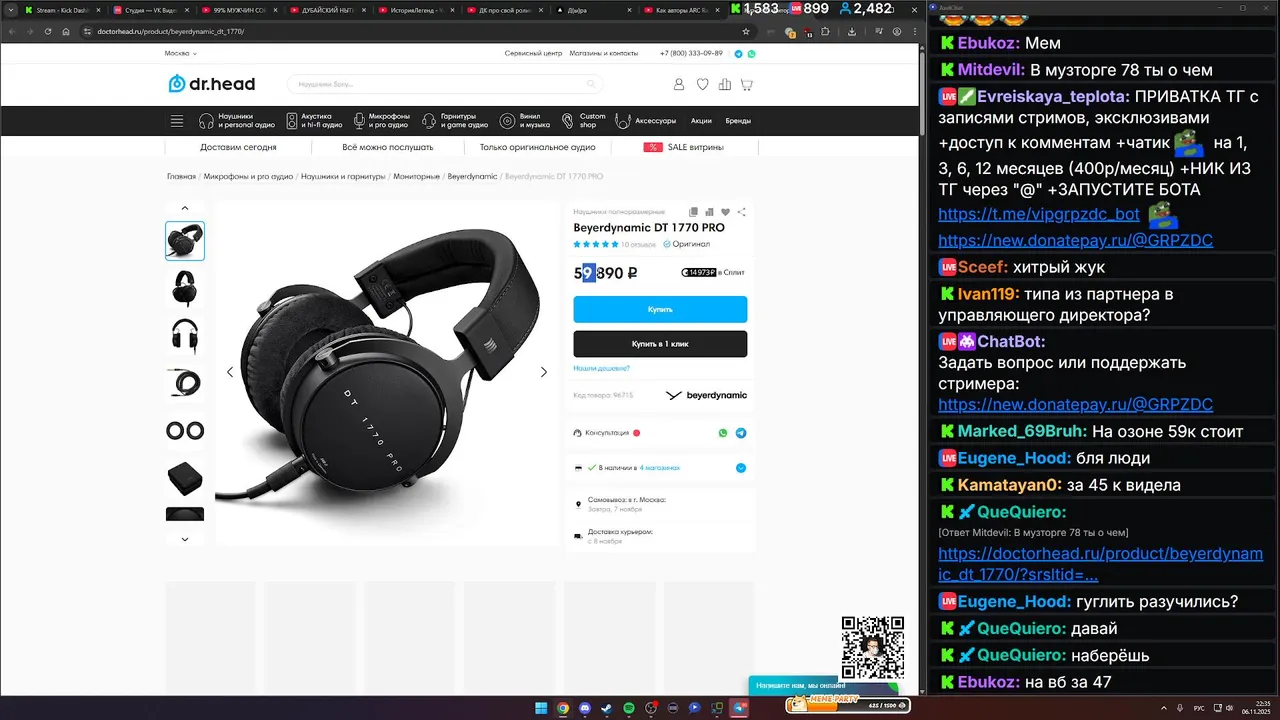This screenshot has height=720, width=1280.
Task: Select the coiled cable thumbnail
Action: click(x=185, y=383)
